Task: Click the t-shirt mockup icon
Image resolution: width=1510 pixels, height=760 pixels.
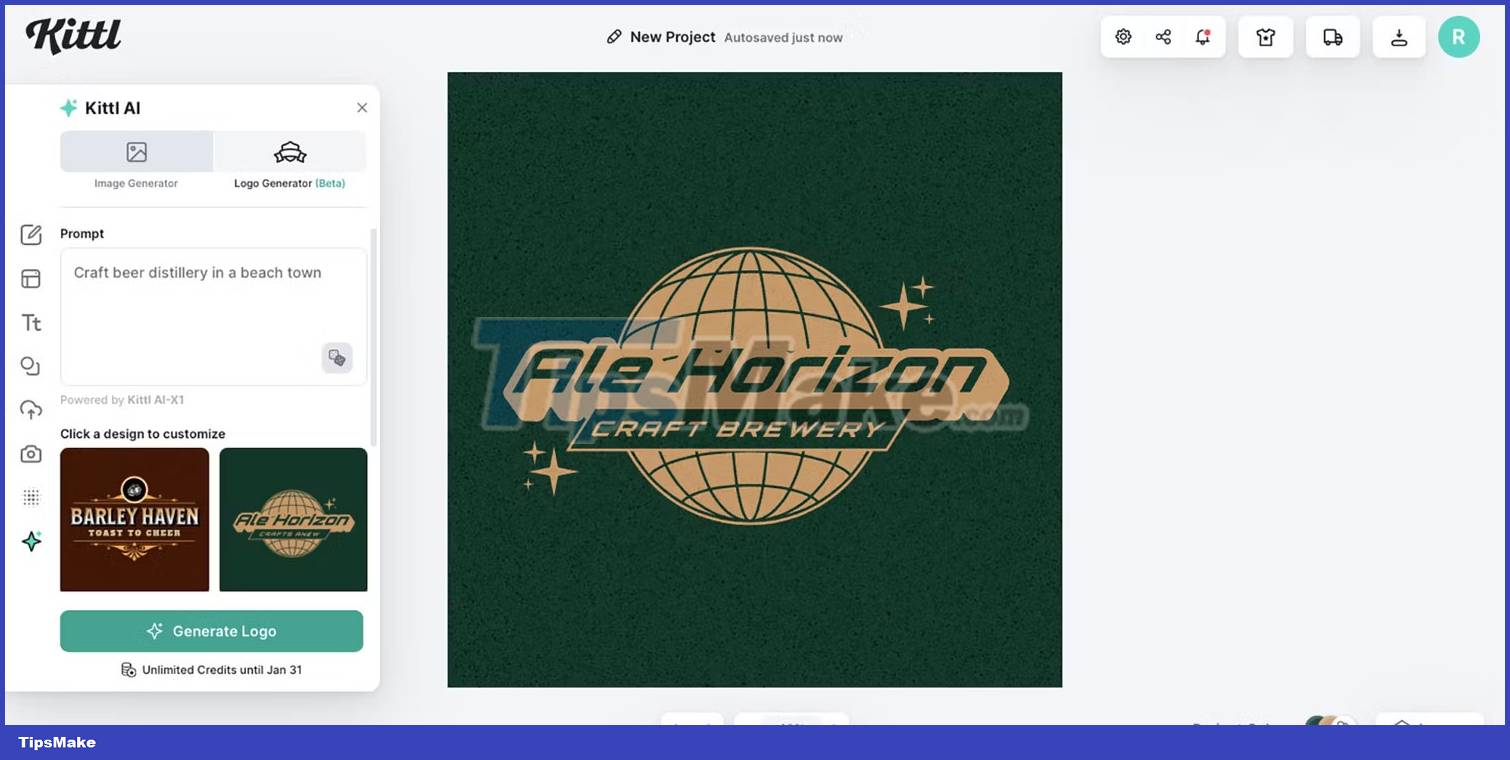Action: point(1266,37)
